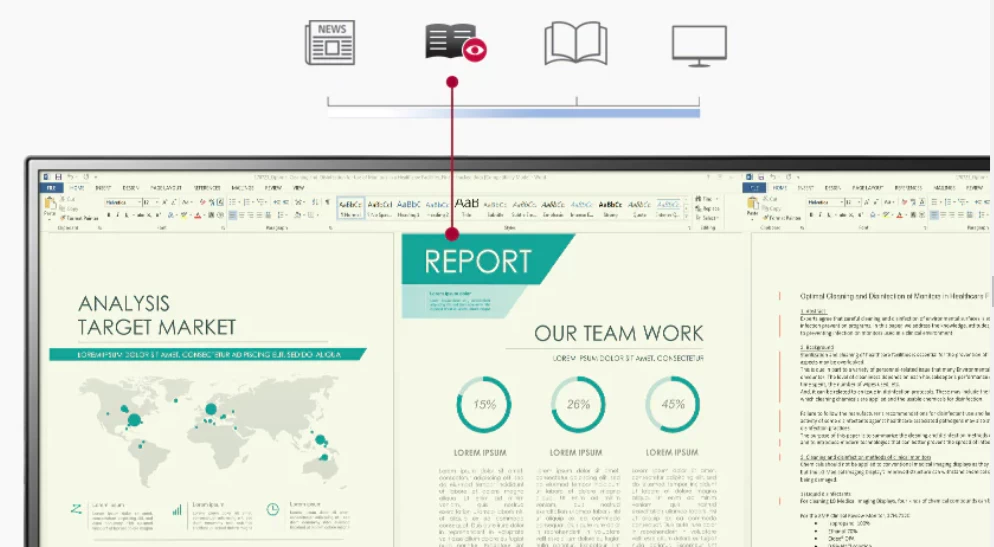Click the red marker on the mode slider

click(x=452, y=82)
